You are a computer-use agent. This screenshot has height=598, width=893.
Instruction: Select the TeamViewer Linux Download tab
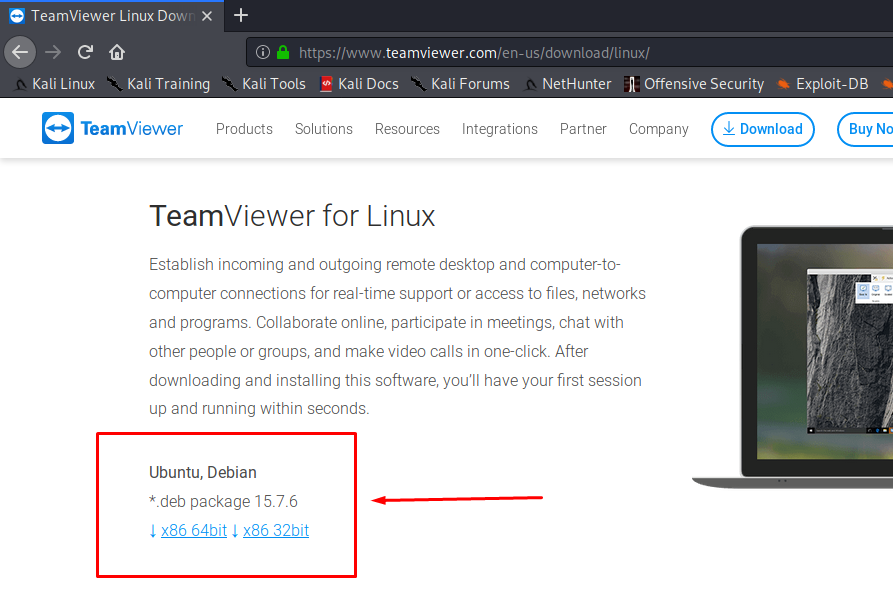point(112,16)
